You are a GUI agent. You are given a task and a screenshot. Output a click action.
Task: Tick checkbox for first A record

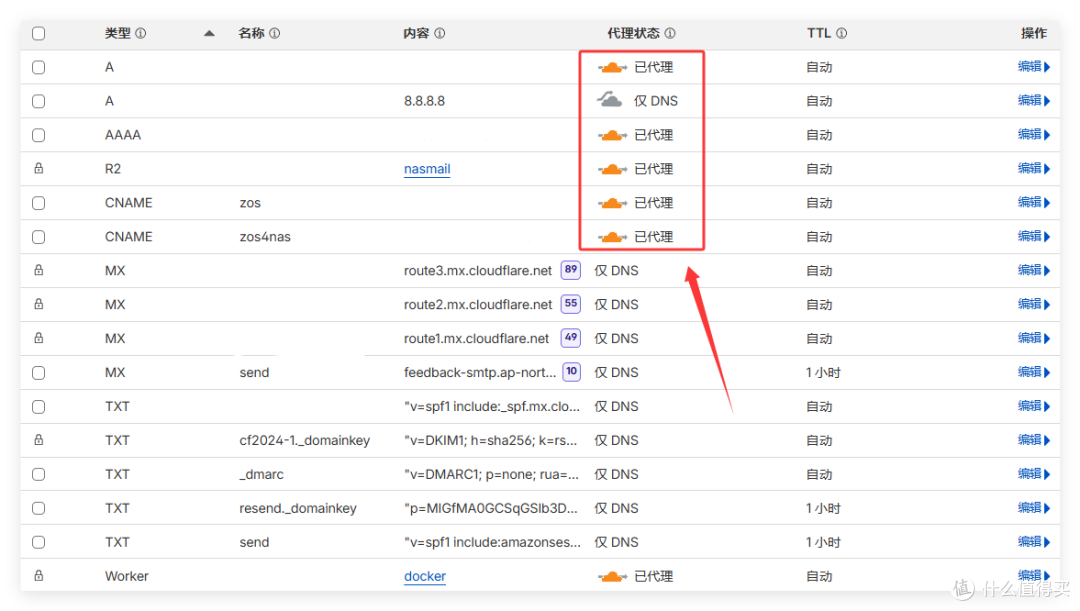pyautogui.click(x=39, y=67)
